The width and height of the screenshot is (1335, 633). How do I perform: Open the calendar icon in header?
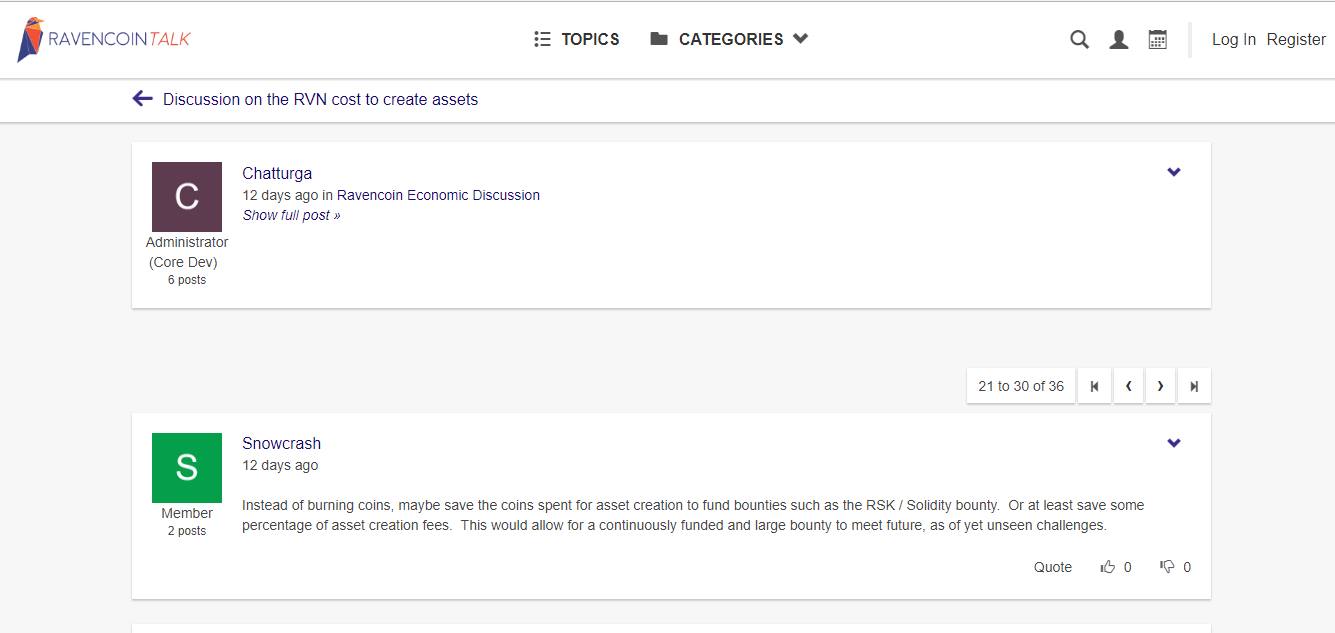(x=1158, y=40)
